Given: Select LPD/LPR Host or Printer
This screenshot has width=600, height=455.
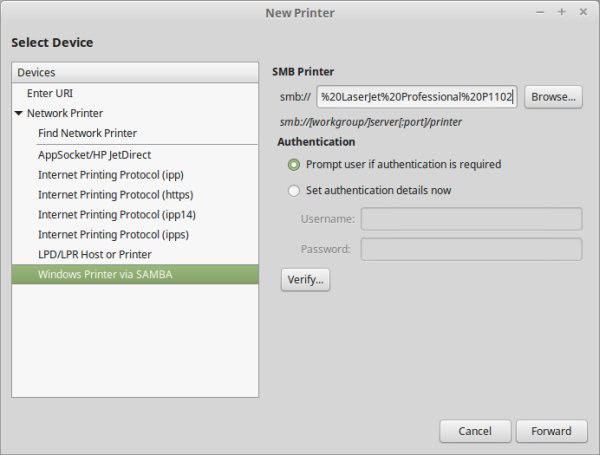Looking at the screenshot, I should coord(94,253).
